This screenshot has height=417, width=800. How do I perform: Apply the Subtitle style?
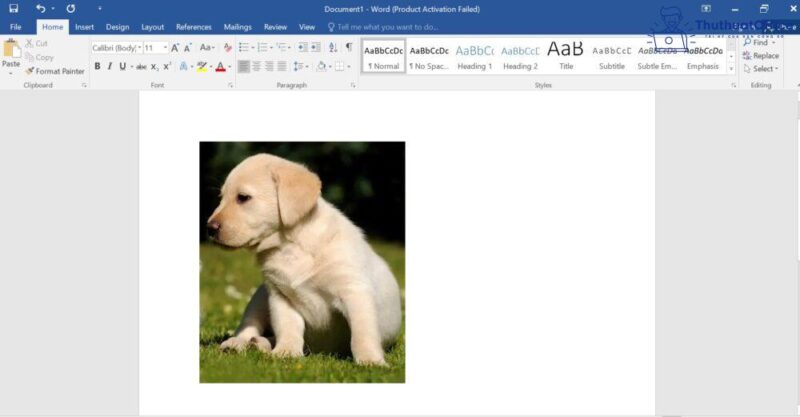pyautogui.click(x=612, y=56)
